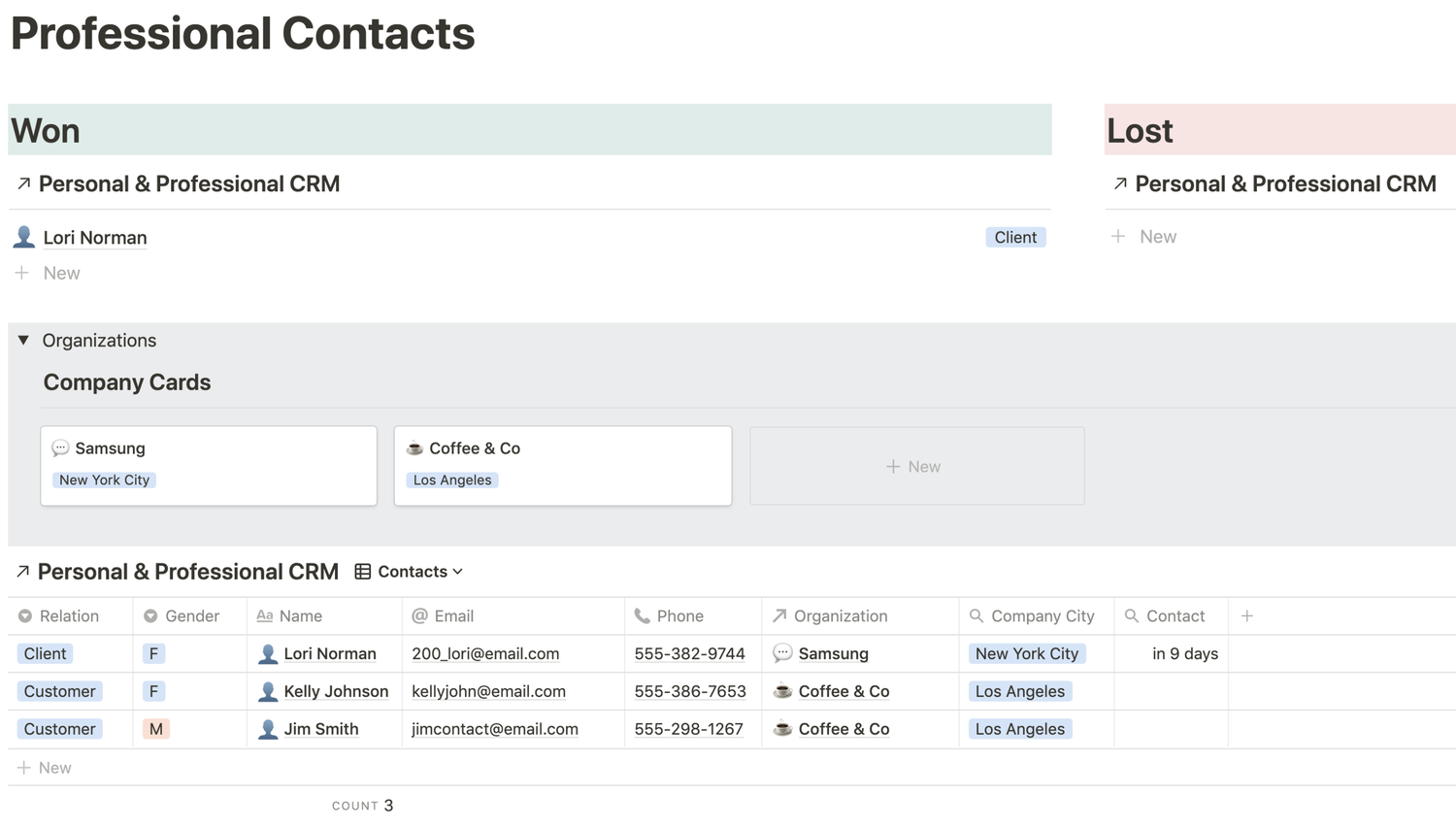Add a new row to the contacts table
Image resolution: width=1456 pixels, height=828 pixels.
(x=45, y=768)
